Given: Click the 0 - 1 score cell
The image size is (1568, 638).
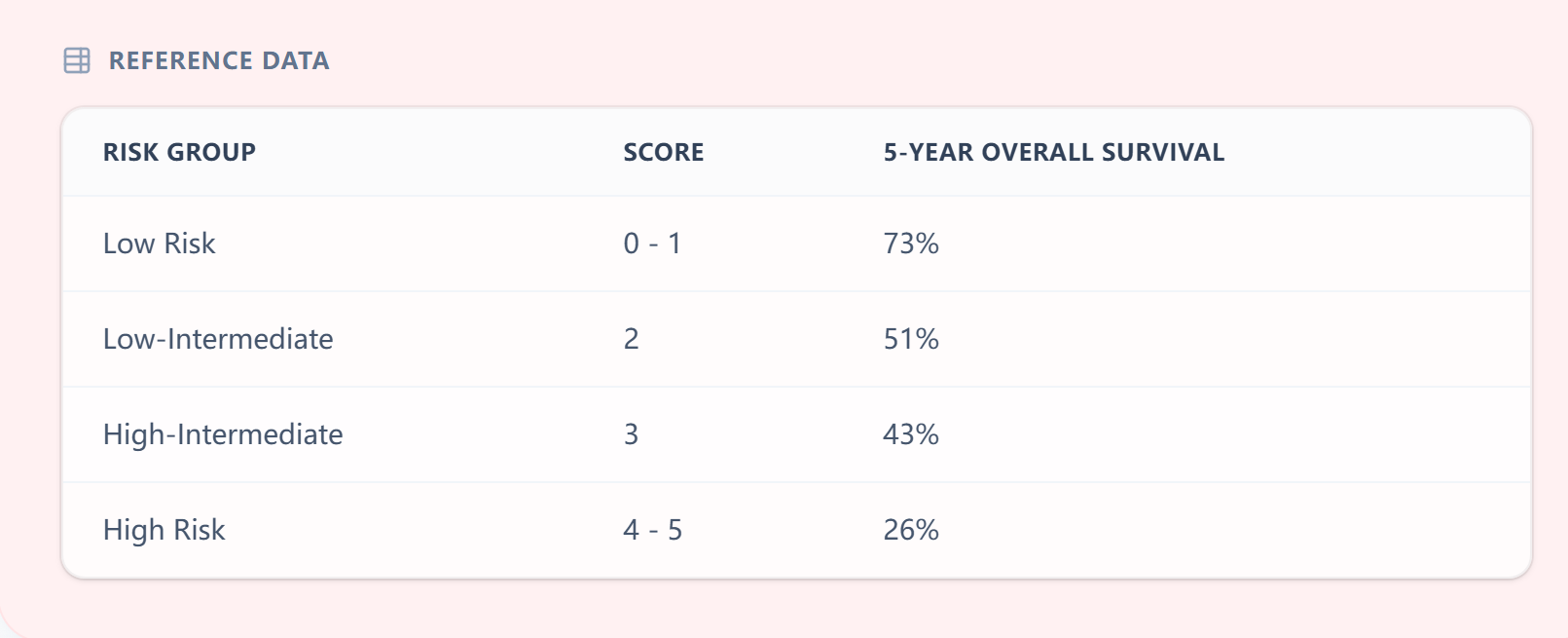Looking at the screenshot, I should click(652, 244).
